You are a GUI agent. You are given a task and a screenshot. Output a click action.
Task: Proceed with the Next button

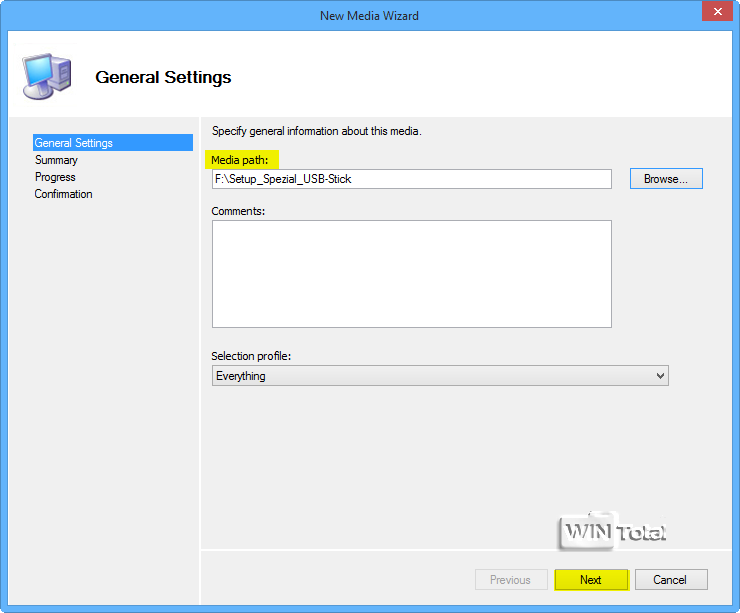(591, 580)
